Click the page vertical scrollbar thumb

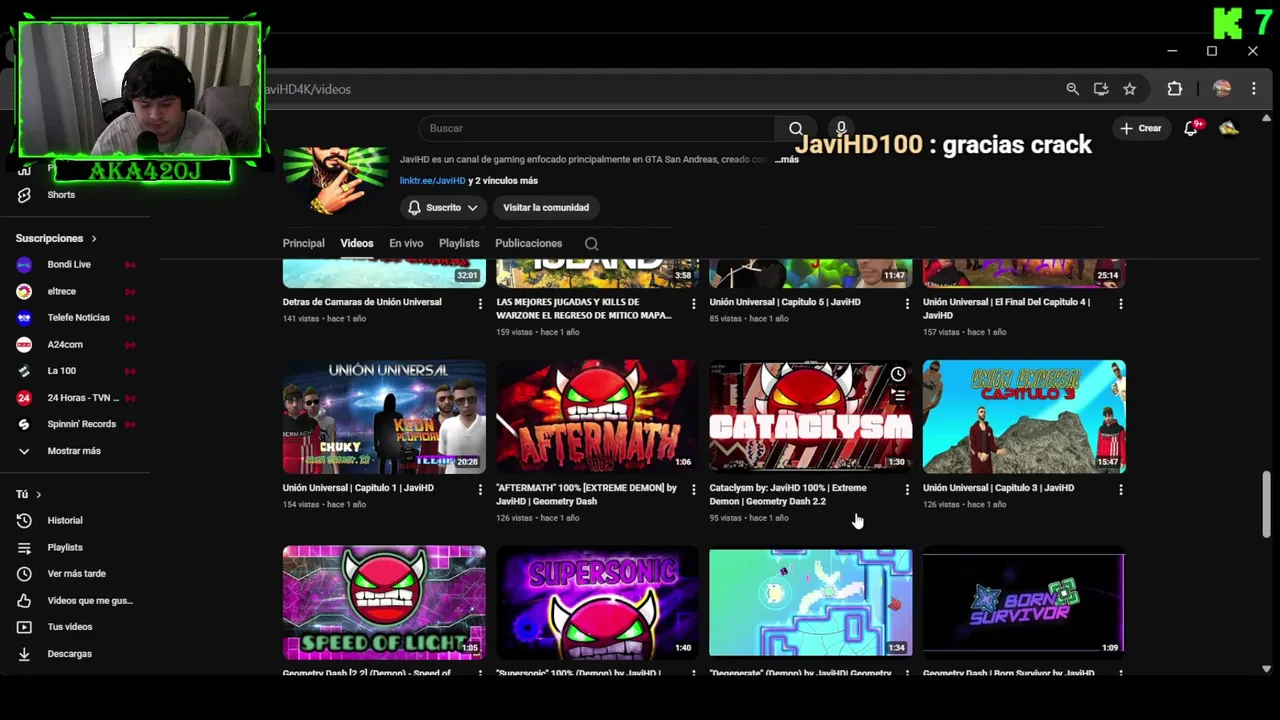tap(1267, 504)
